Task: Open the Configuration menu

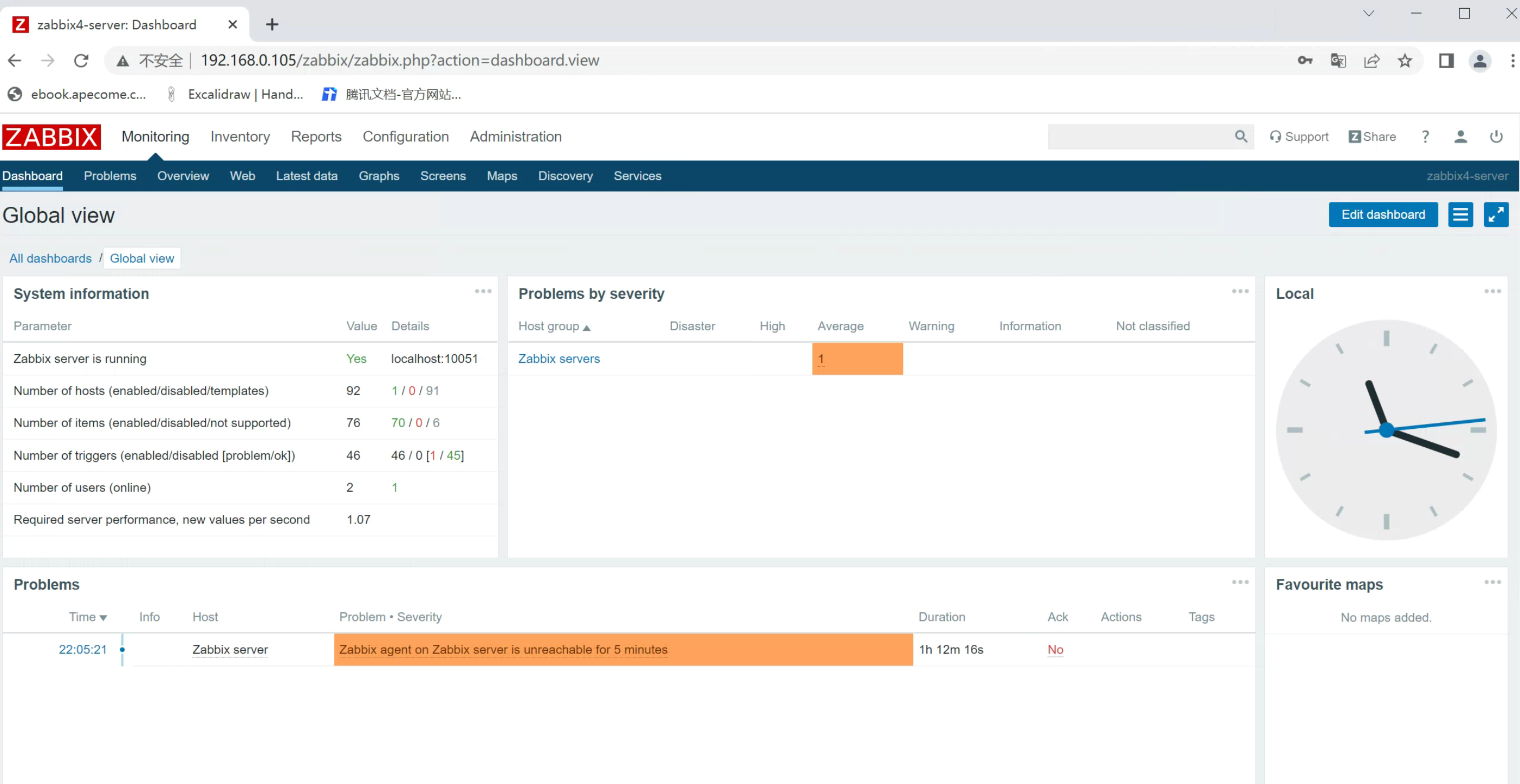Action: pyautogui.click(x=405, y=137)
